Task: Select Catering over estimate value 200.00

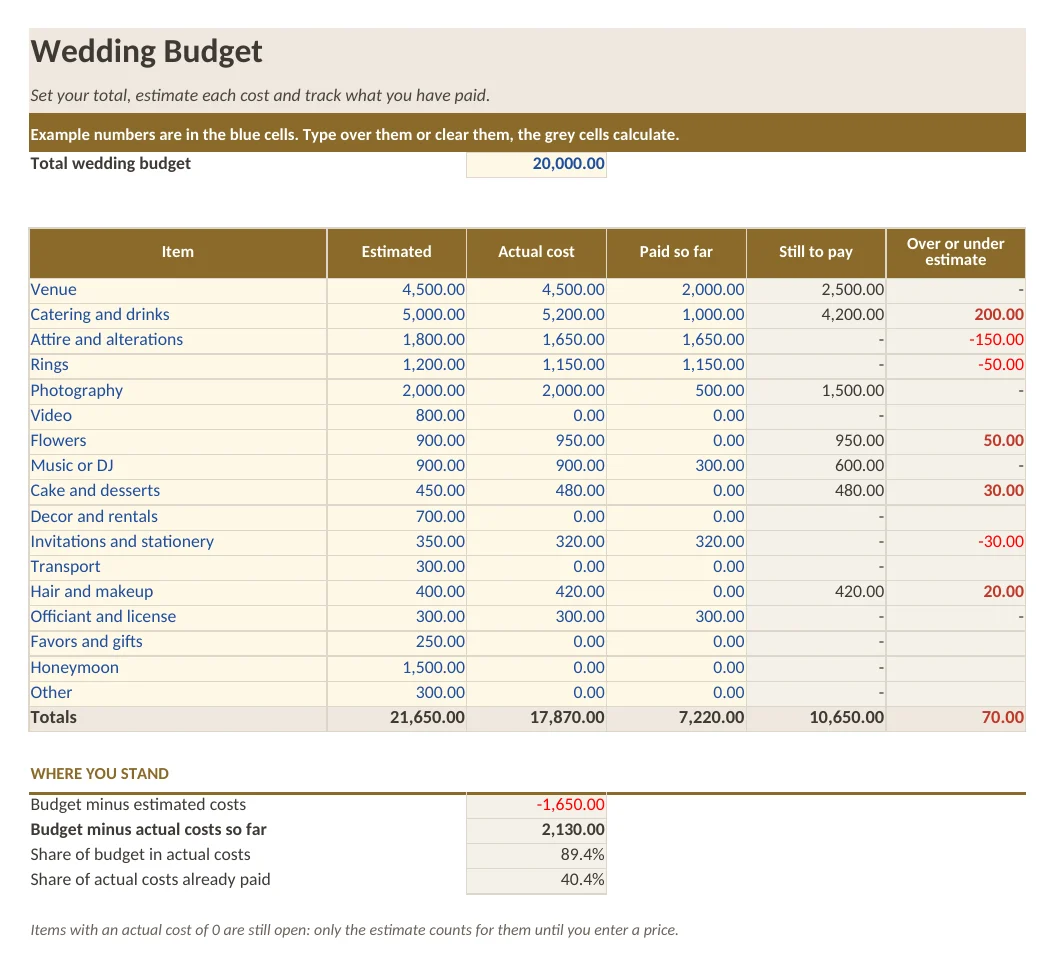Action: click(x=956, y=315)
